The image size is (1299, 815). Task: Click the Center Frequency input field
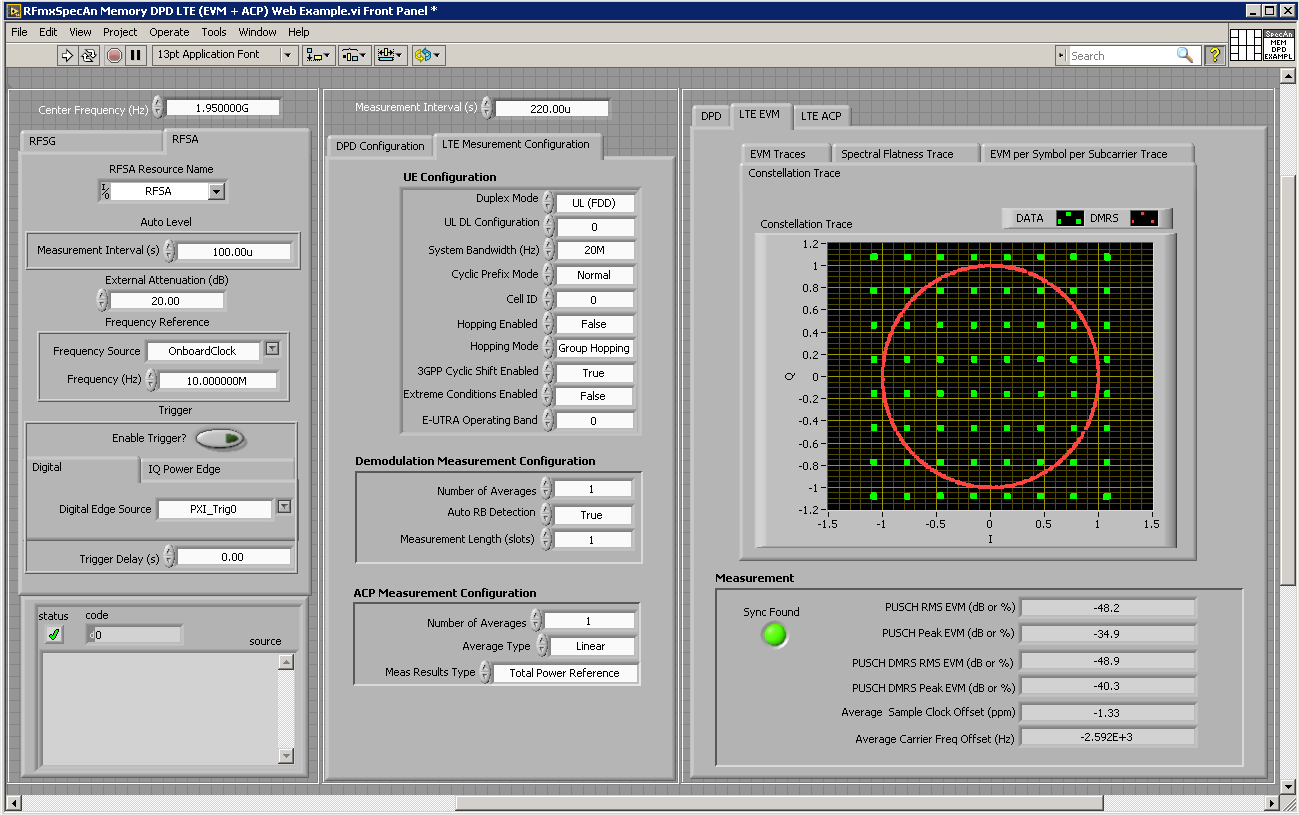(224, 108)
